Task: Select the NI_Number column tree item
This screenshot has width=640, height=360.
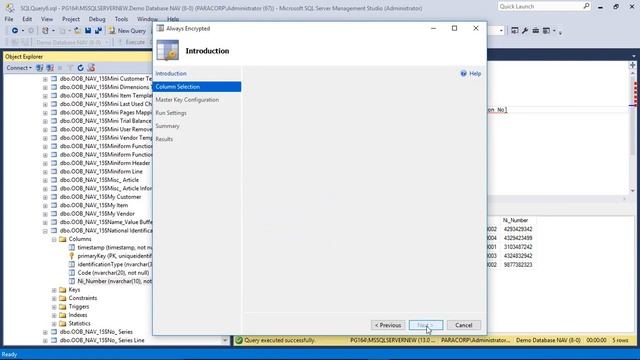Action: point(114,281)
